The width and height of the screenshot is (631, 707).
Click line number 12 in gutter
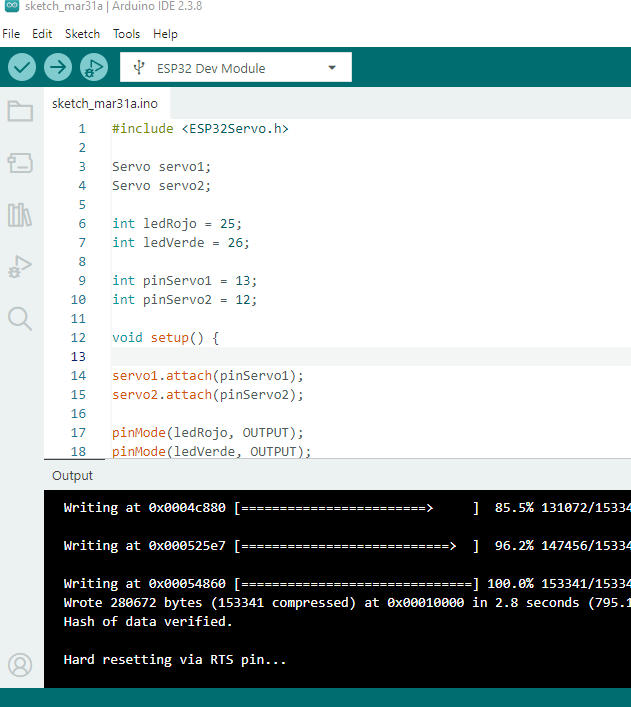click(78, 338)
